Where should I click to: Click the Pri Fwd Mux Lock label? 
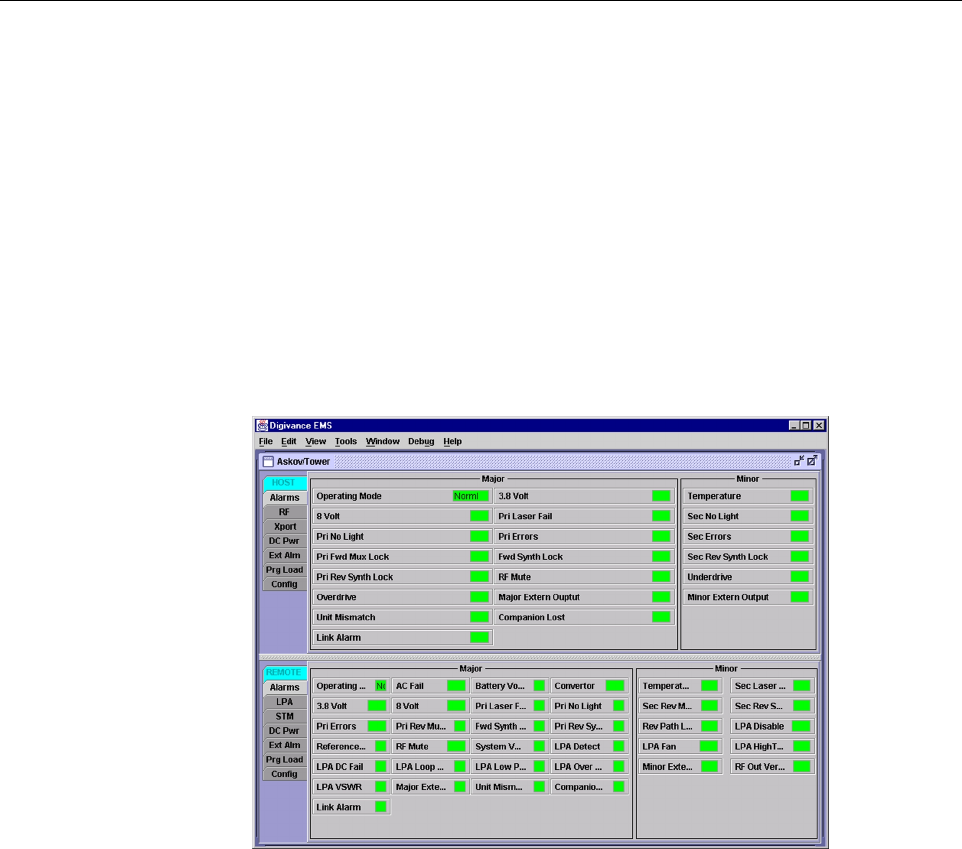click(x=353, y=556)
